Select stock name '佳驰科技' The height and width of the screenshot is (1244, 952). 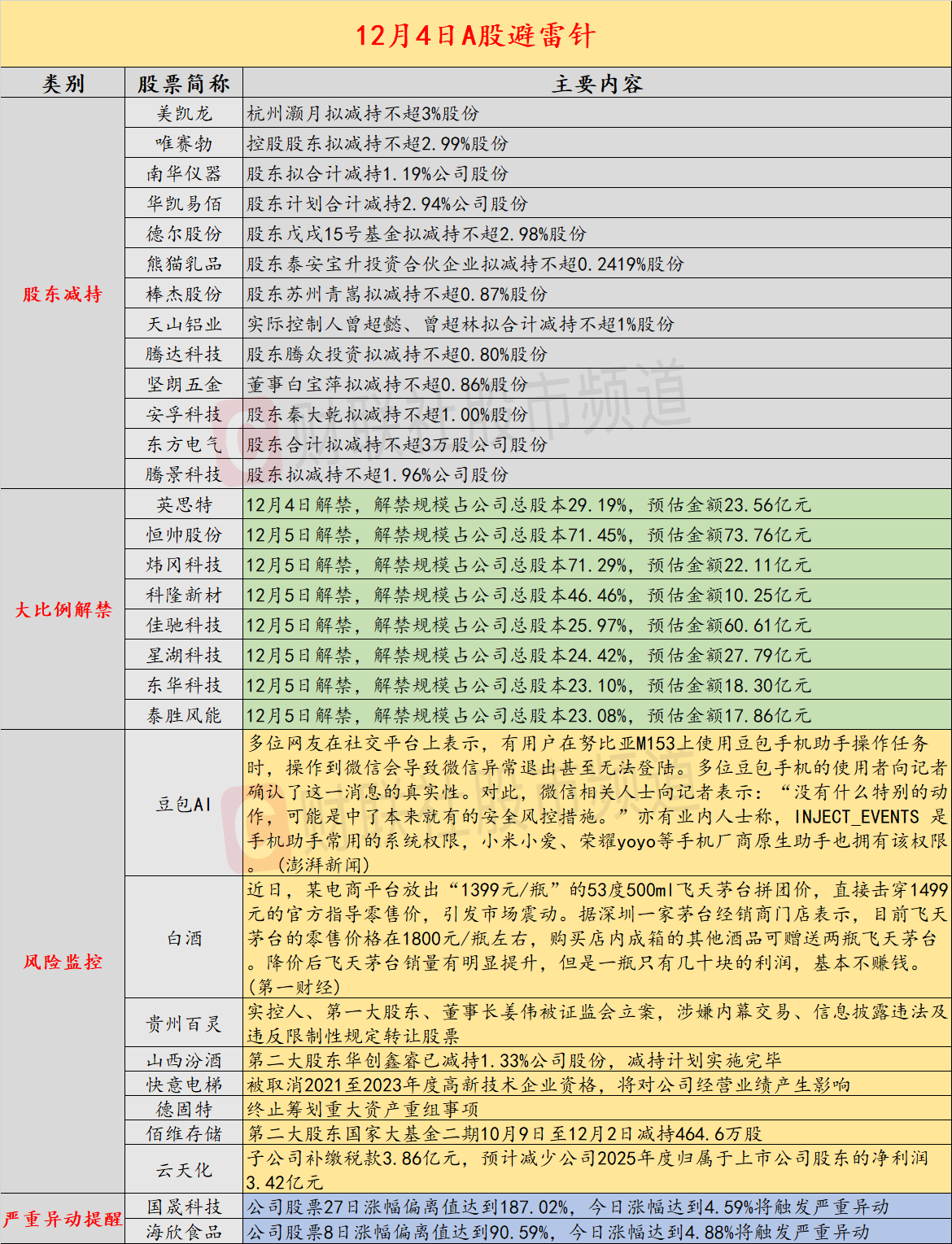pyautogui.click(x=184, y=626)
